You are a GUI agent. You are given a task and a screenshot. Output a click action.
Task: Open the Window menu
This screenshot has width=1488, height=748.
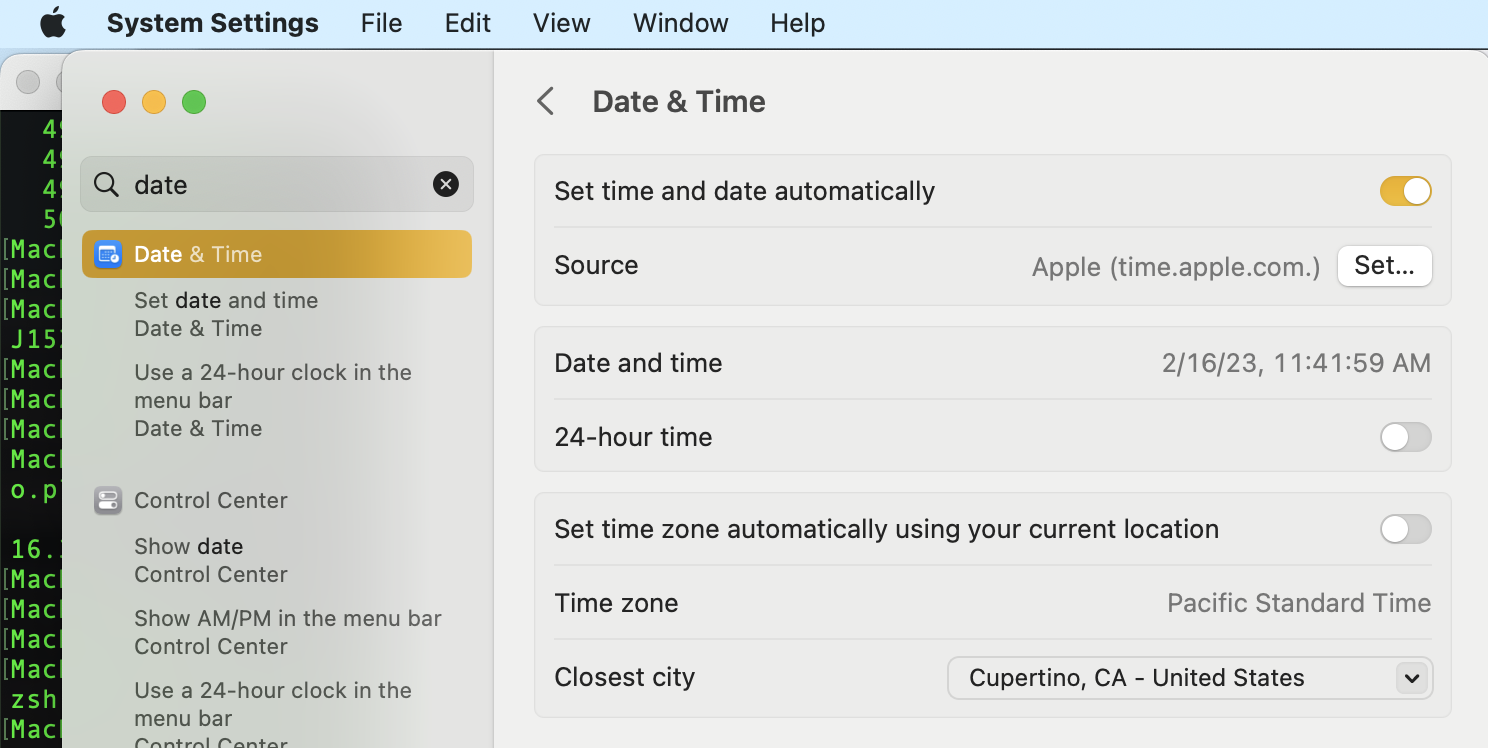click(x=680, y=23)
